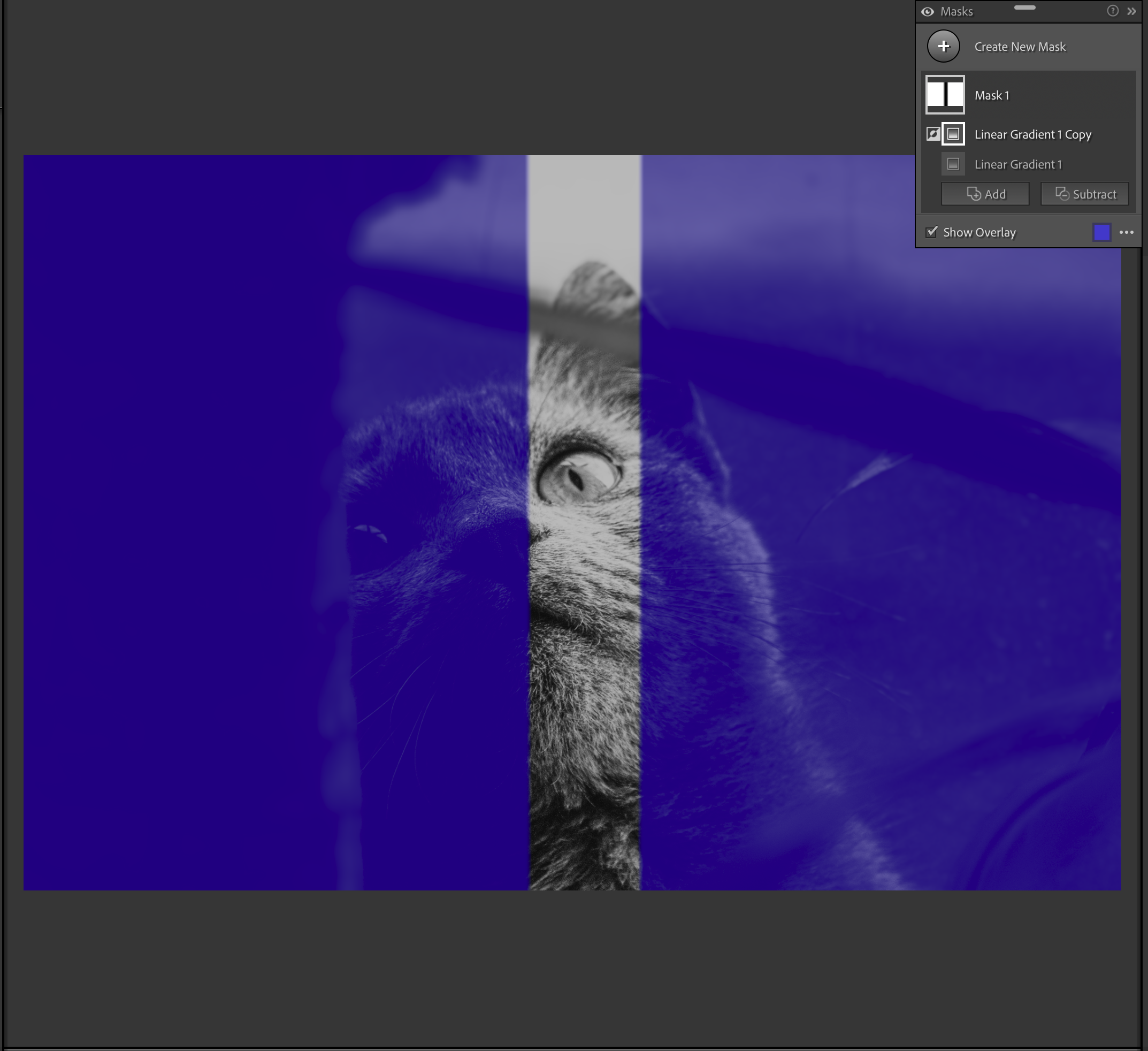Select the Linear Gradient 1 label
The height and width of the screenshot is (1051, 1148).
coord(1017,165)
